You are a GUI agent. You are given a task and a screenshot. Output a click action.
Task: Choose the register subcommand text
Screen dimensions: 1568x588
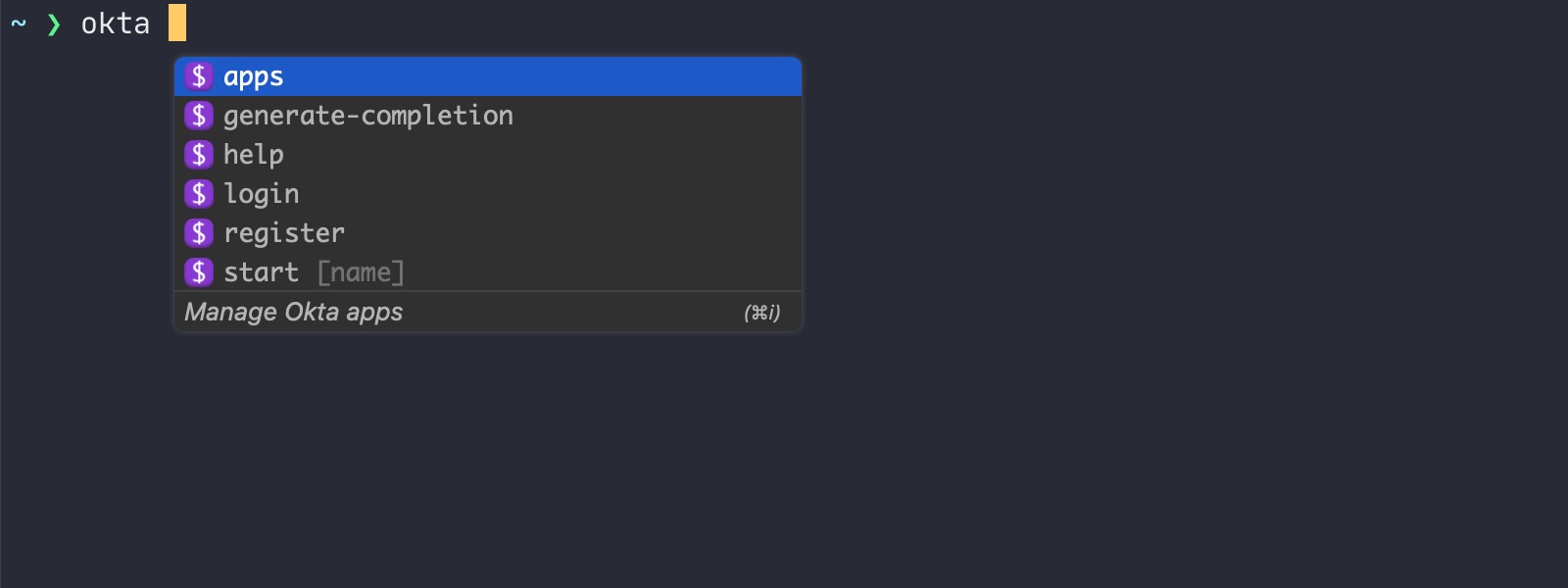point(283,233)
